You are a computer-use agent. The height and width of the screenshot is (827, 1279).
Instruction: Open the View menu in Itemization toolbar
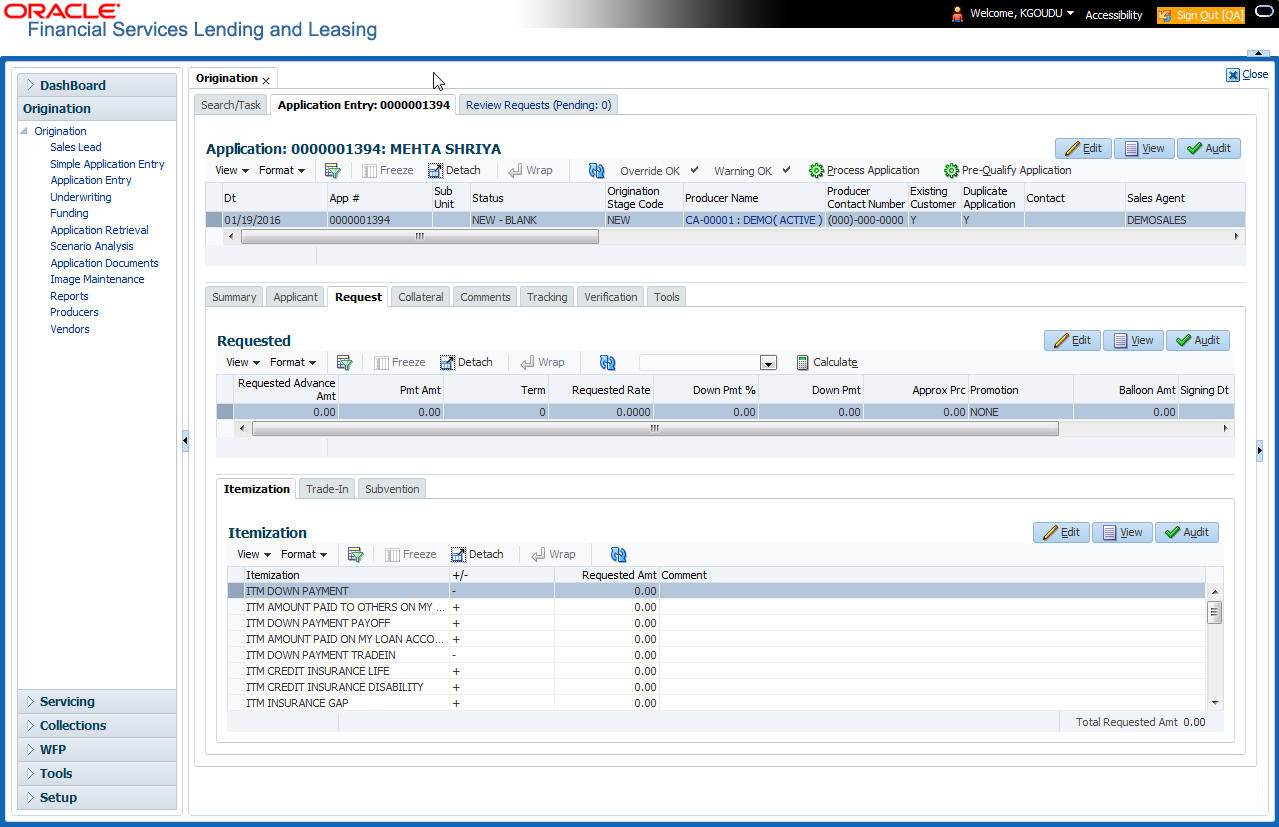tap(254, 554)
